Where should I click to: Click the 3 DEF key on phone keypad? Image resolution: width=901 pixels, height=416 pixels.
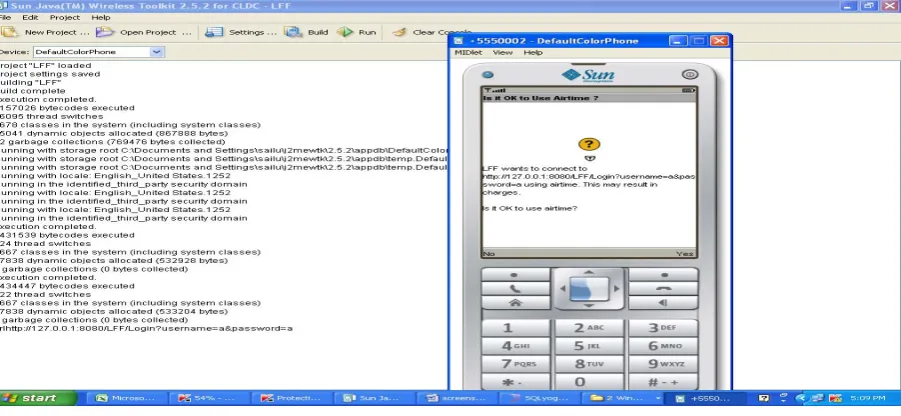663,328
